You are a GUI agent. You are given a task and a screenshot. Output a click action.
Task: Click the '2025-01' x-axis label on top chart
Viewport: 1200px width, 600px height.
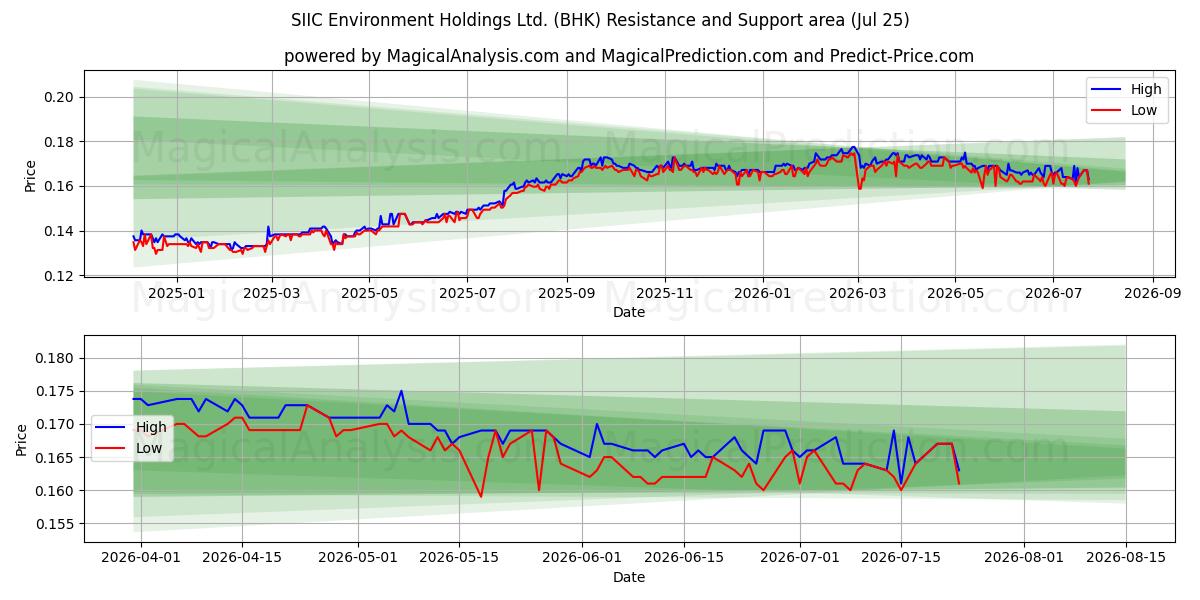(x=176, y=294)
